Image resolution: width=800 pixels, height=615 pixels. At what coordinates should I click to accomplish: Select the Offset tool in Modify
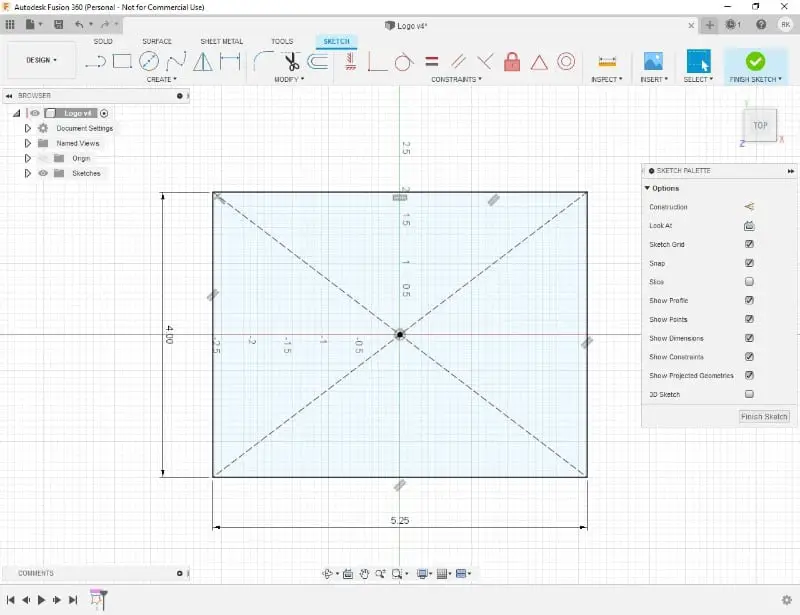pyautogui.click(x=317, y=62)
